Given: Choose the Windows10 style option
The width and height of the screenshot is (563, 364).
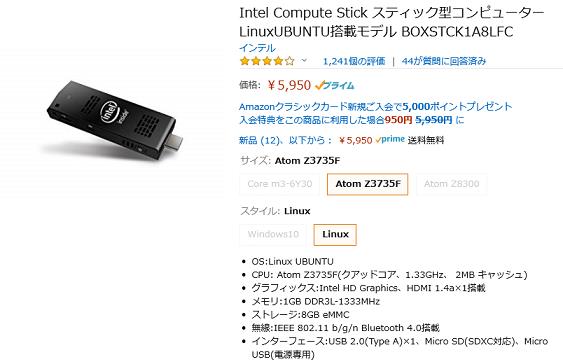Looking at the screenshot, I should tap(273, 234).
